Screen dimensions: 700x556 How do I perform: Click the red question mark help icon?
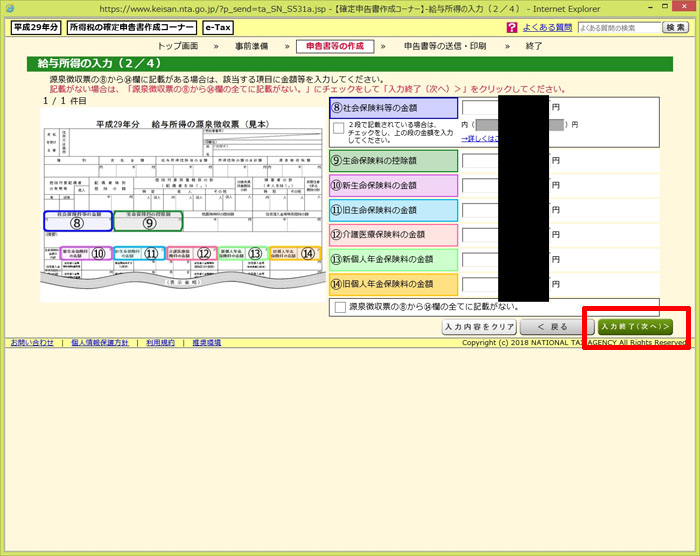512,28
